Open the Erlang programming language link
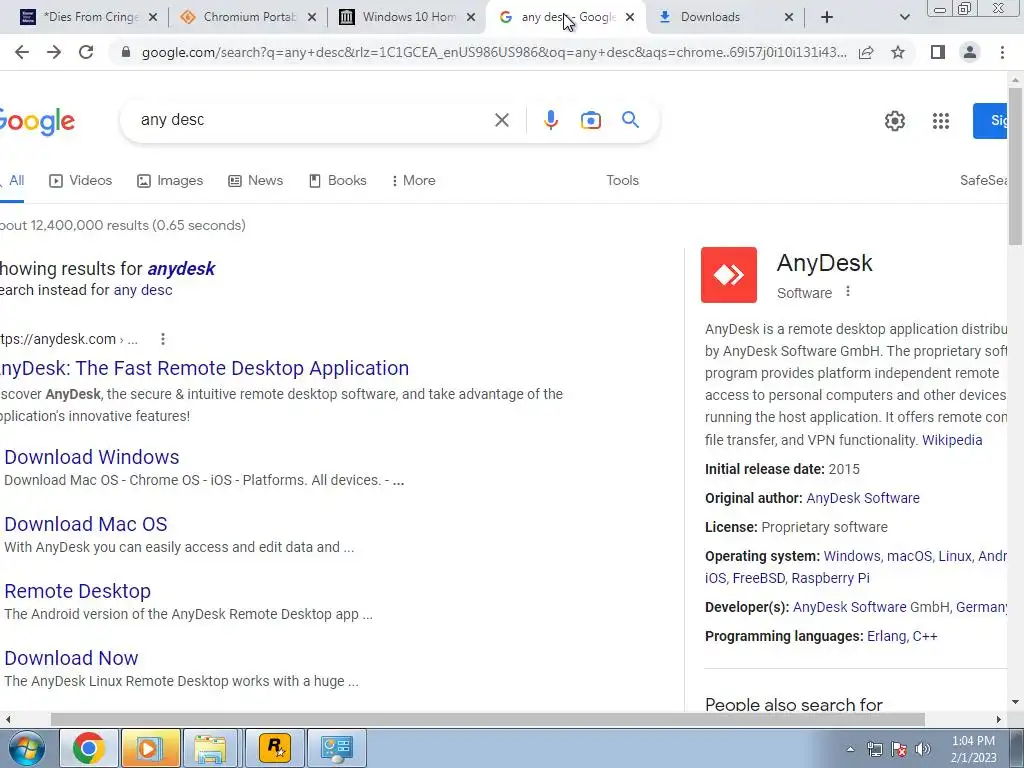Screen dimensions: 1024x768 (886, 637)
